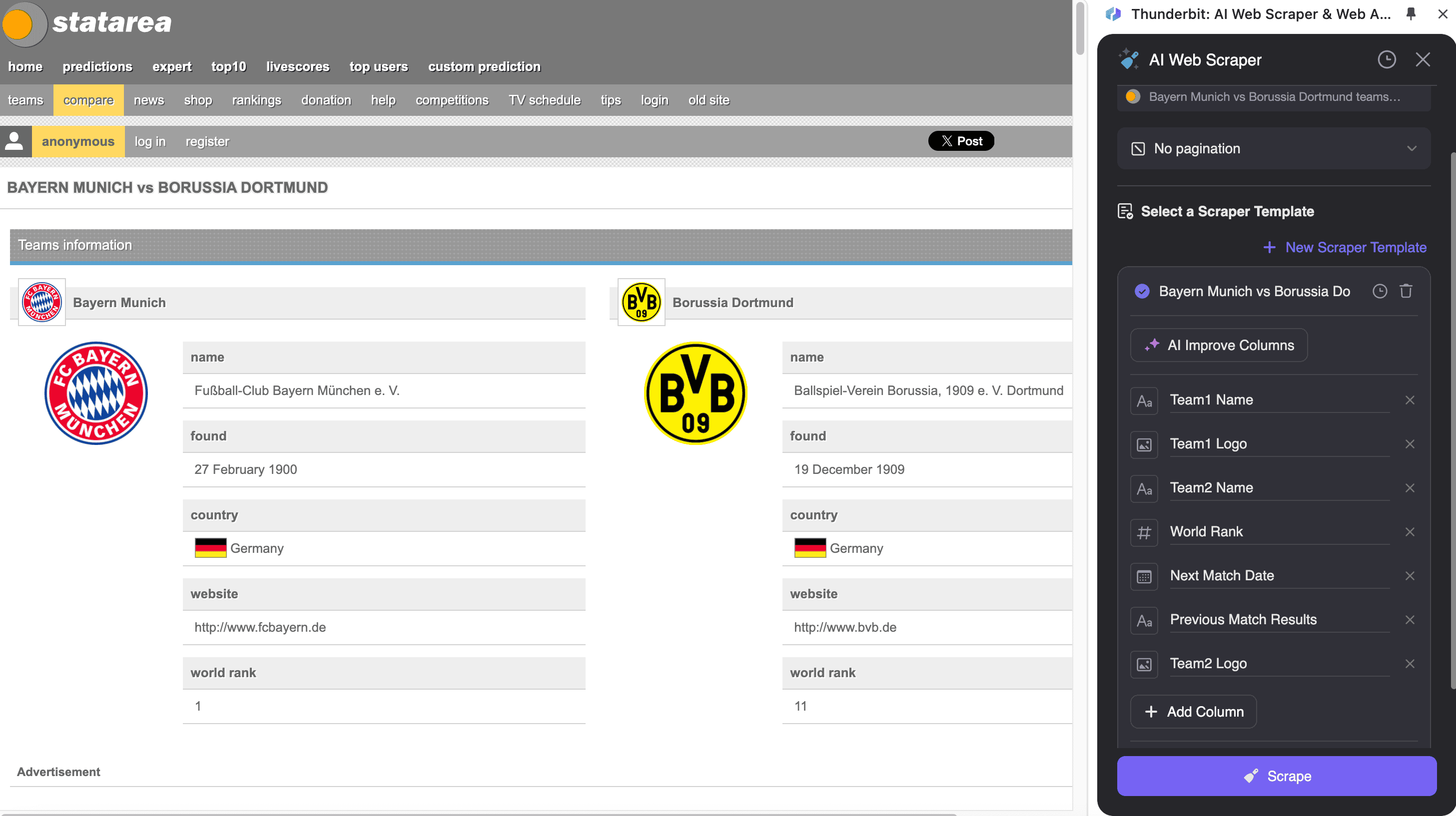Viewport: 1456px width, 816px height.
Task: Pin the Thunderbit side panel
Action: pyautogui.click(x=1411, y=14)
